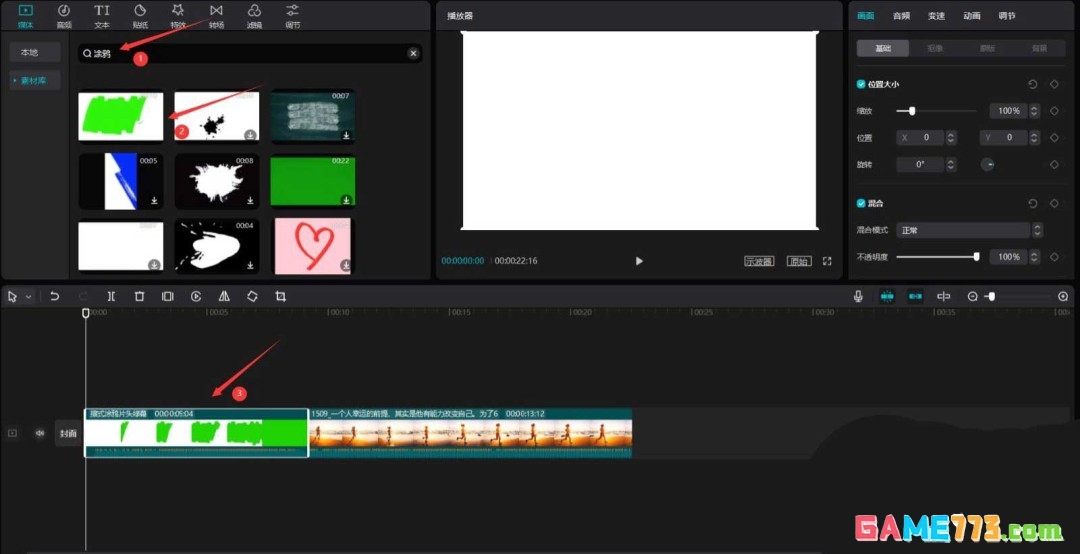Mute the main track audio
Screen dimensions: 1080x554
point(40,433)
